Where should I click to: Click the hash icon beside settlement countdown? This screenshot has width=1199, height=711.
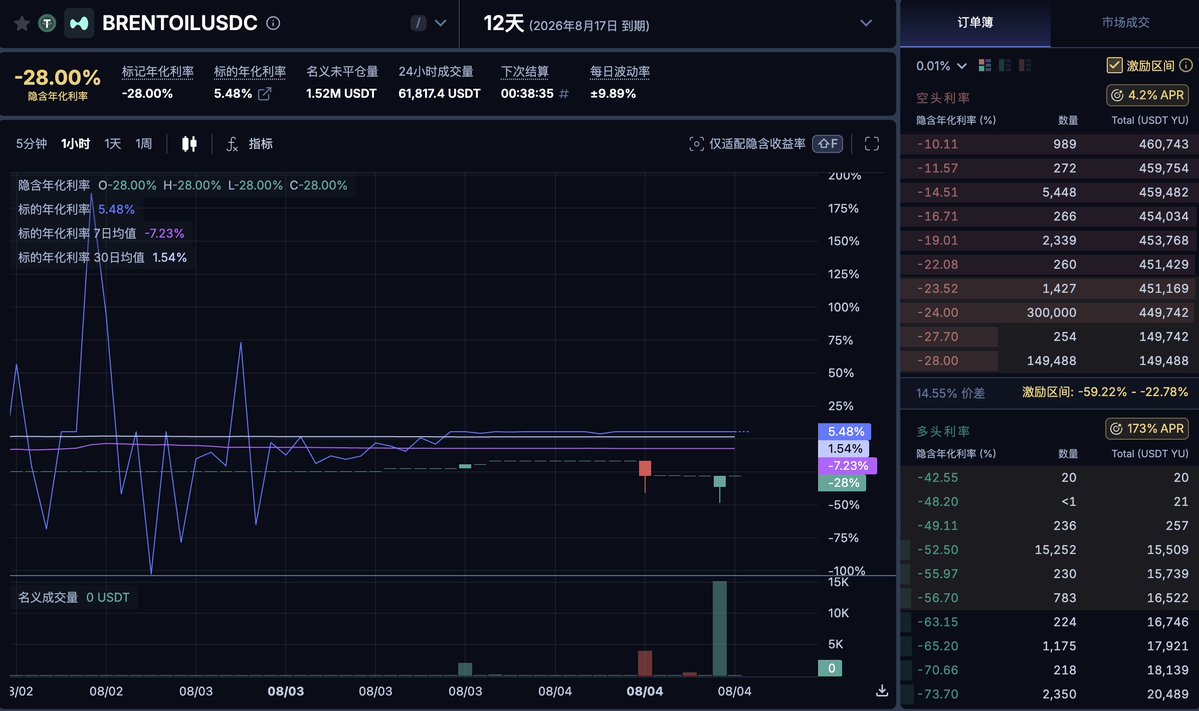pyautogui.click(x=564, y=94)
